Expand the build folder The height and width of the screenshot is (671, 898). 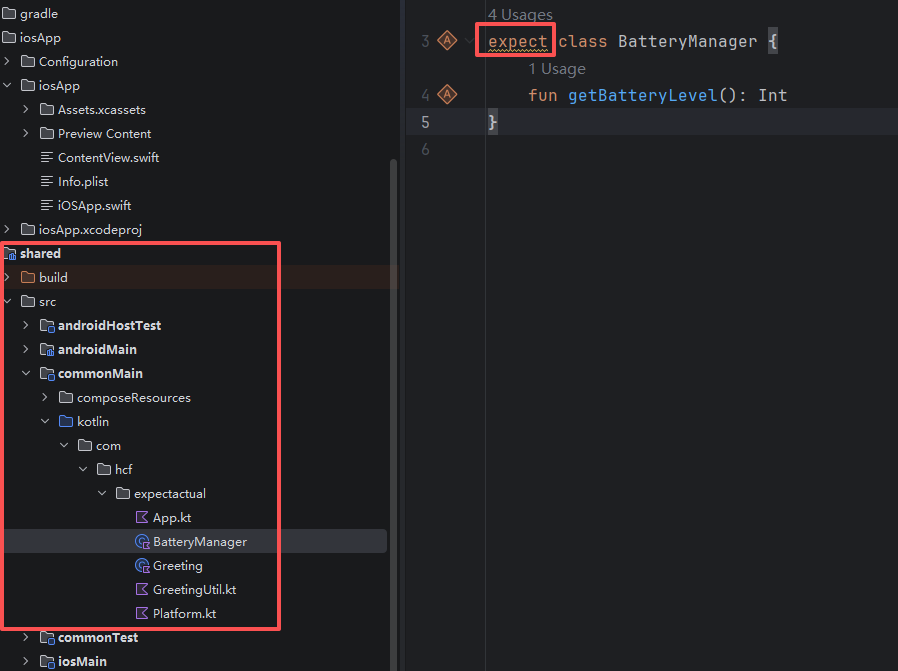[x=7, y=278]
